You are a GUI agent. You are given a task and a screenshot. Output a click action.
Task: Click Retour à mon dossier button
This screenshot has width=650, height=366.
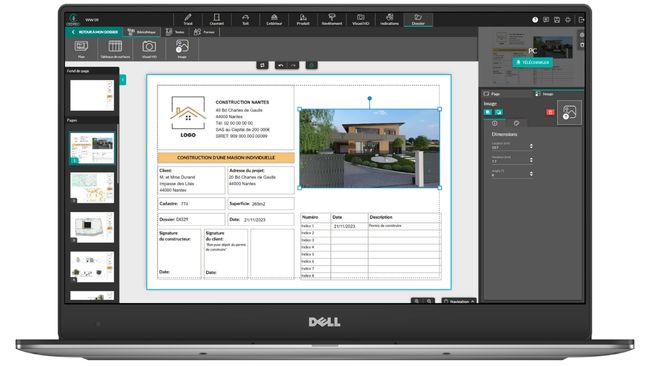tap(95, 32)
